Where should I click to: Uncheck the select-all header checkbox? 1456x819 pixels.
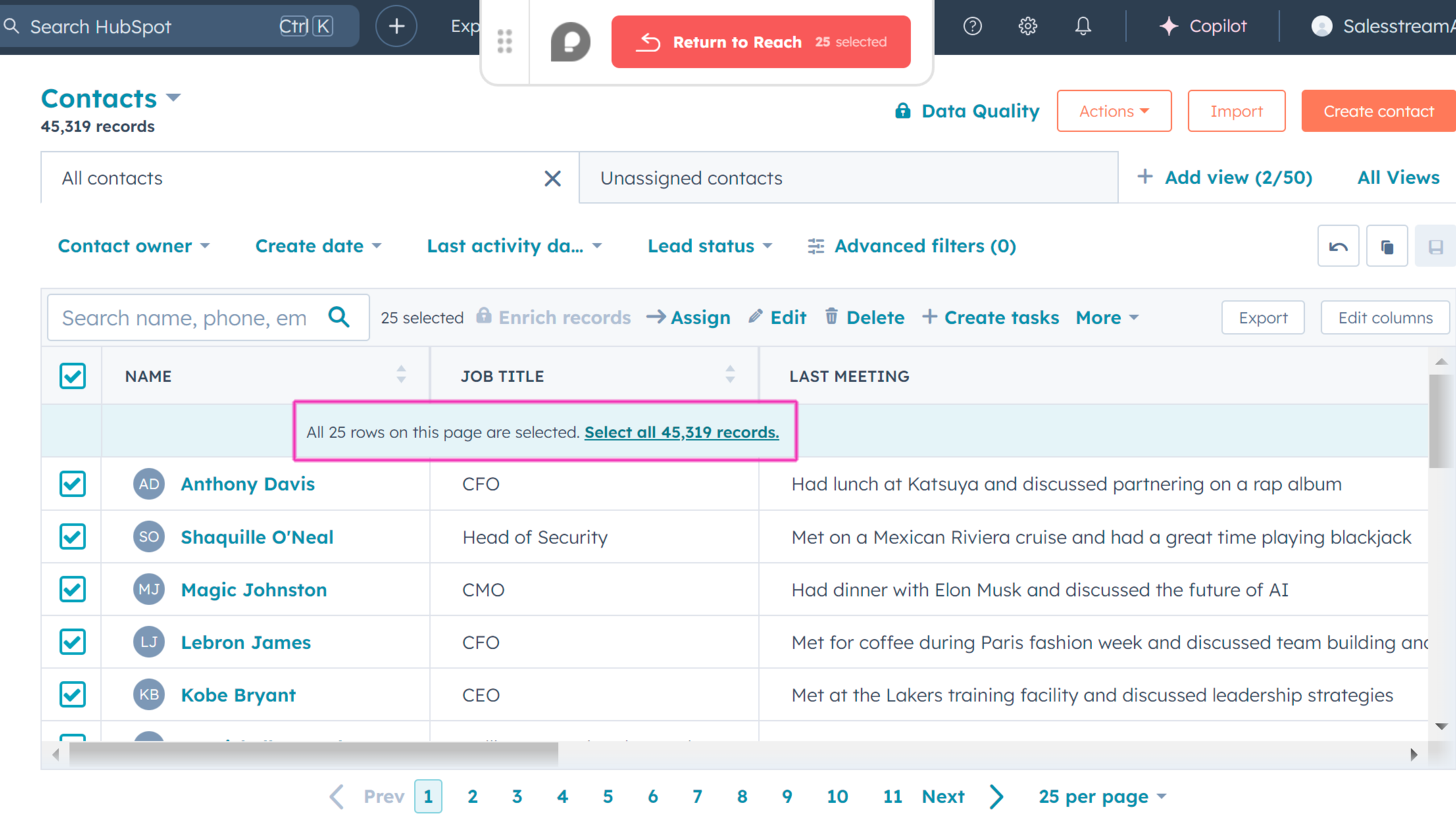coord(72,376)
